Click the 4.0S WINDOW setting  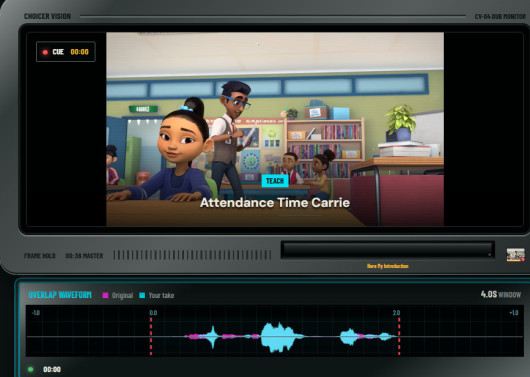click(x=501, y=294)
